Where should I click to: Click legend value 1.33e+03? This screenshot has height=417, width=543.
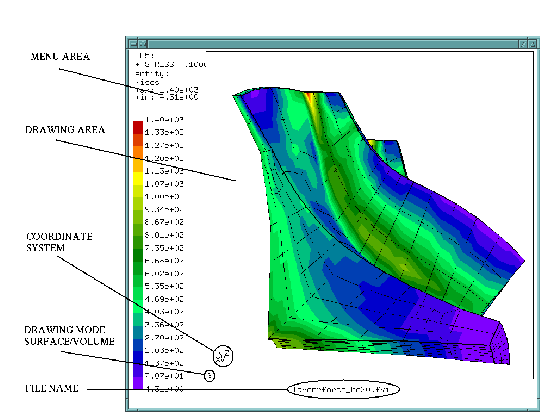(x=164, y=132)
